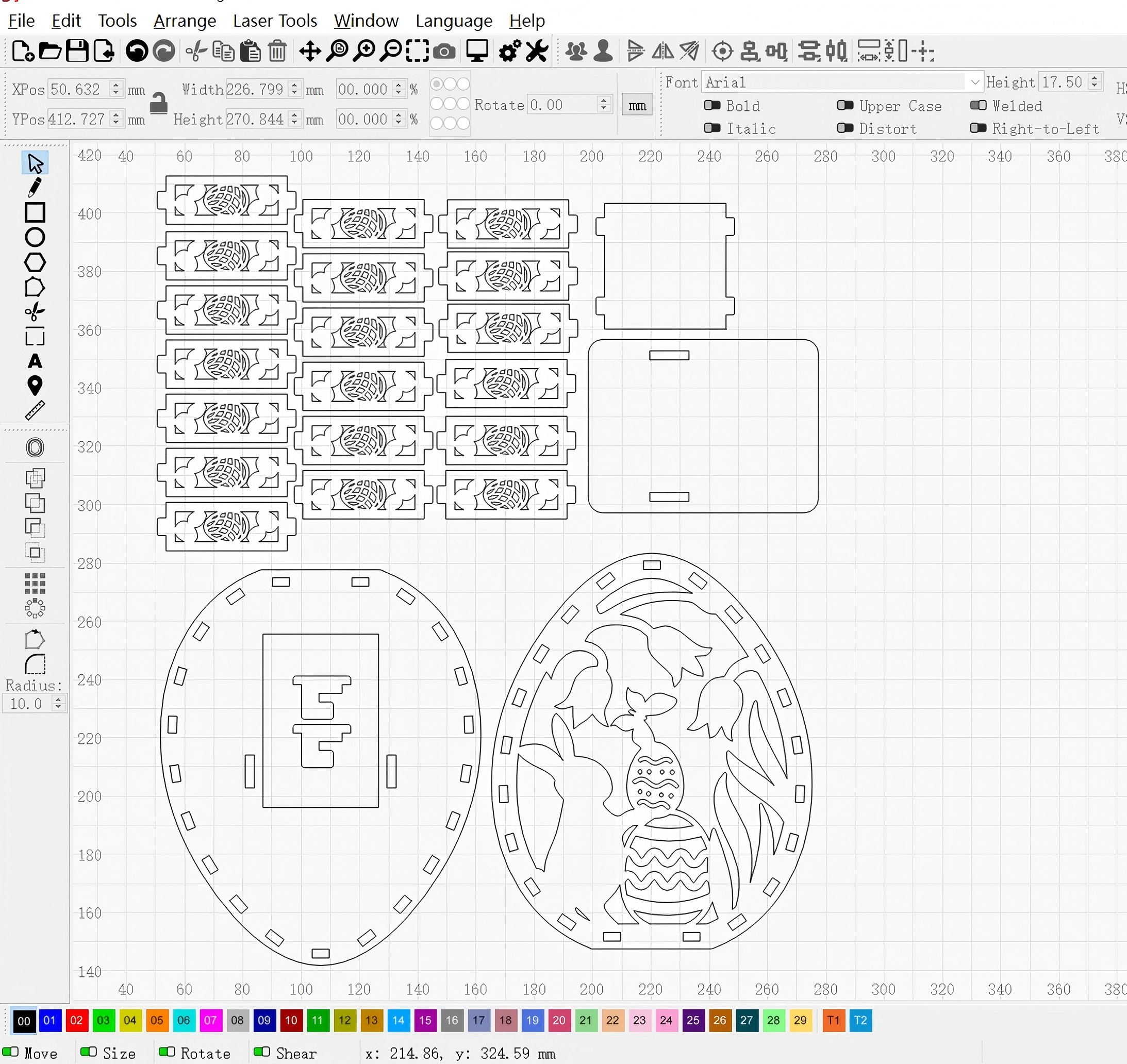Adjust the Radius 10.0 stepper
This screenshot has height=1064, width=1127.
point(58,703)
